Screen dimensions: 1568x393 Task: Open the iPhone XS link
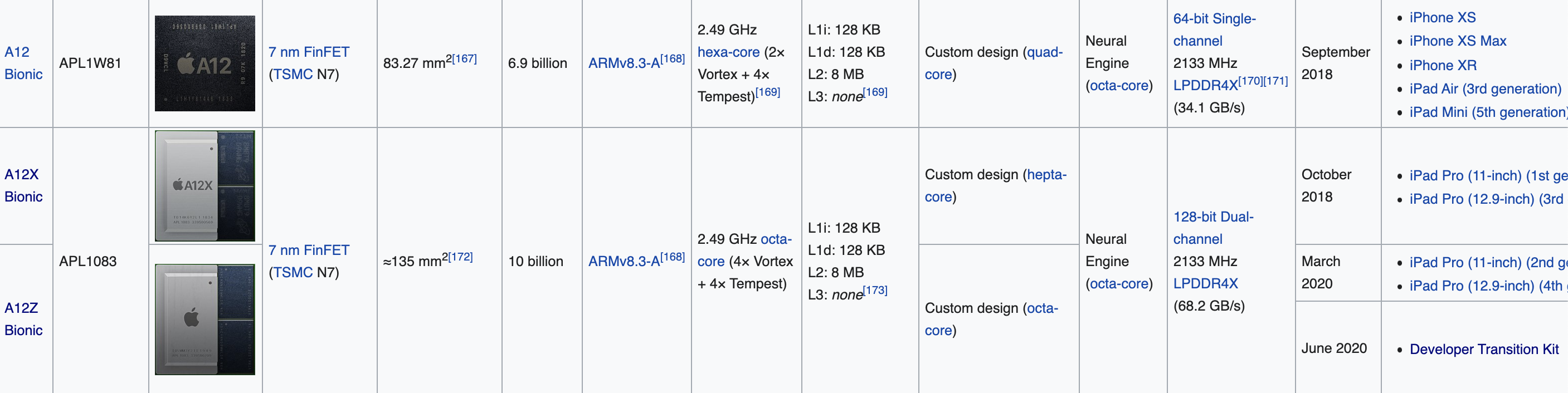point(1443,18)
